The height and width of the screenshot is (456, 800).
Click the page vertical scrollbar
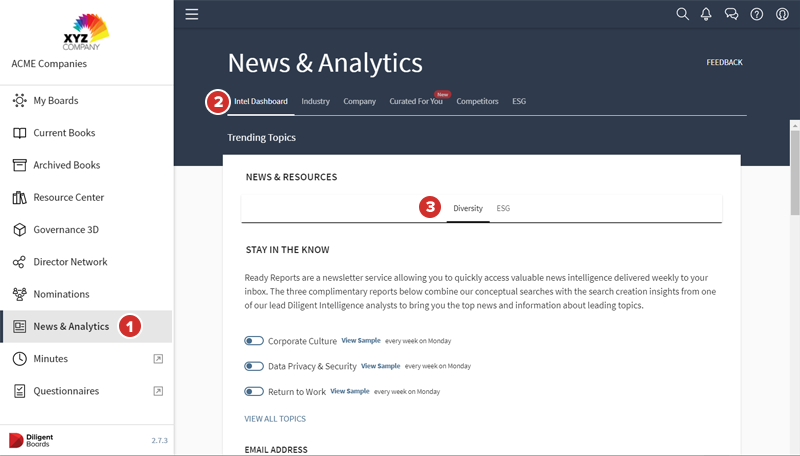795,170
